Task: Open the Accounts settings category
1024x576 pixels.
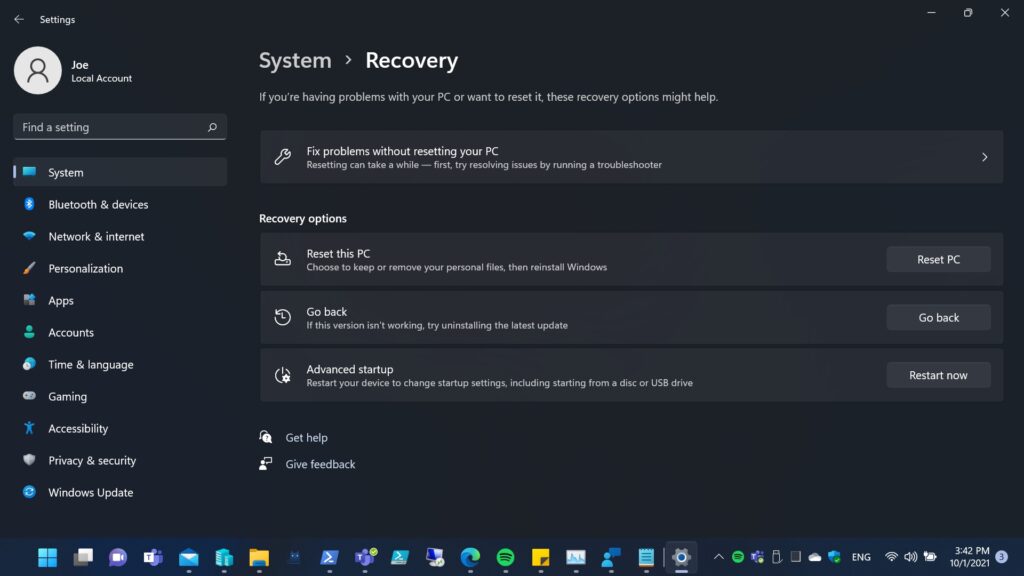Action: coord(71,333)
